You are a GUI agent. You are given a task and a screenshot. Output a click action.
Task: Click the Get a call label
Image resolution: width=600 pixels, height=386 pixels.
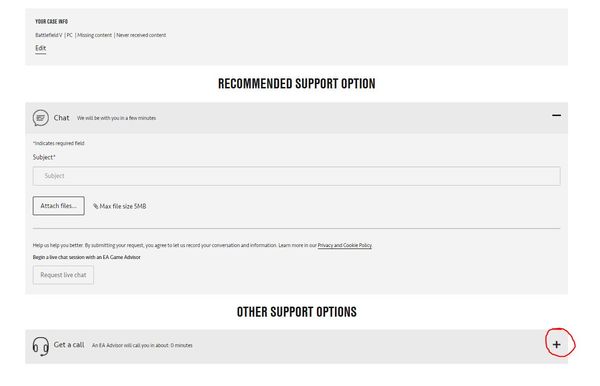(69, 345)
